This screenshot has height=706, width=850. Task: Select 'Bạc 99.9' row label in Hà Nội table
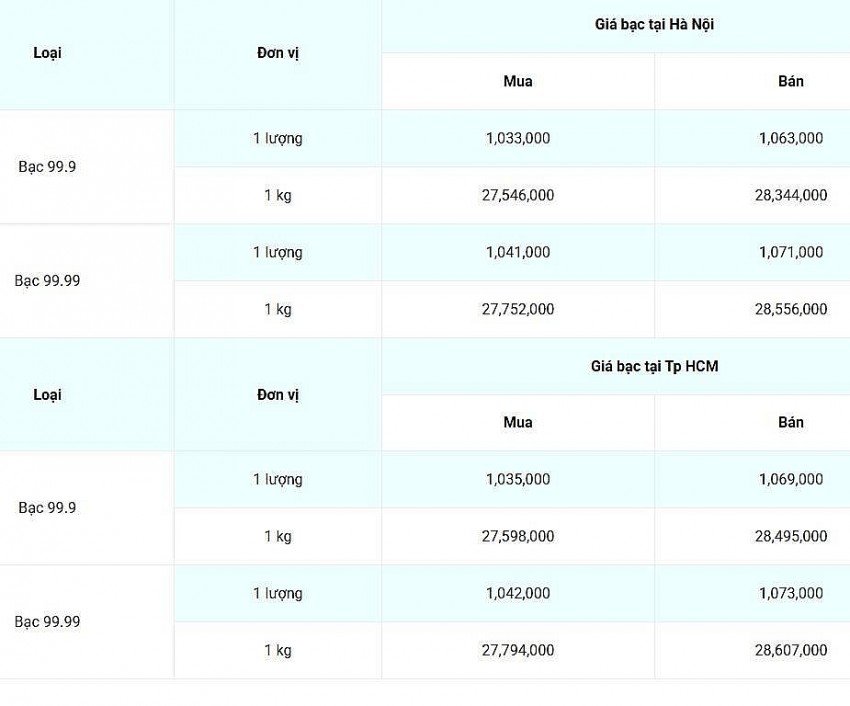[47, 167]
